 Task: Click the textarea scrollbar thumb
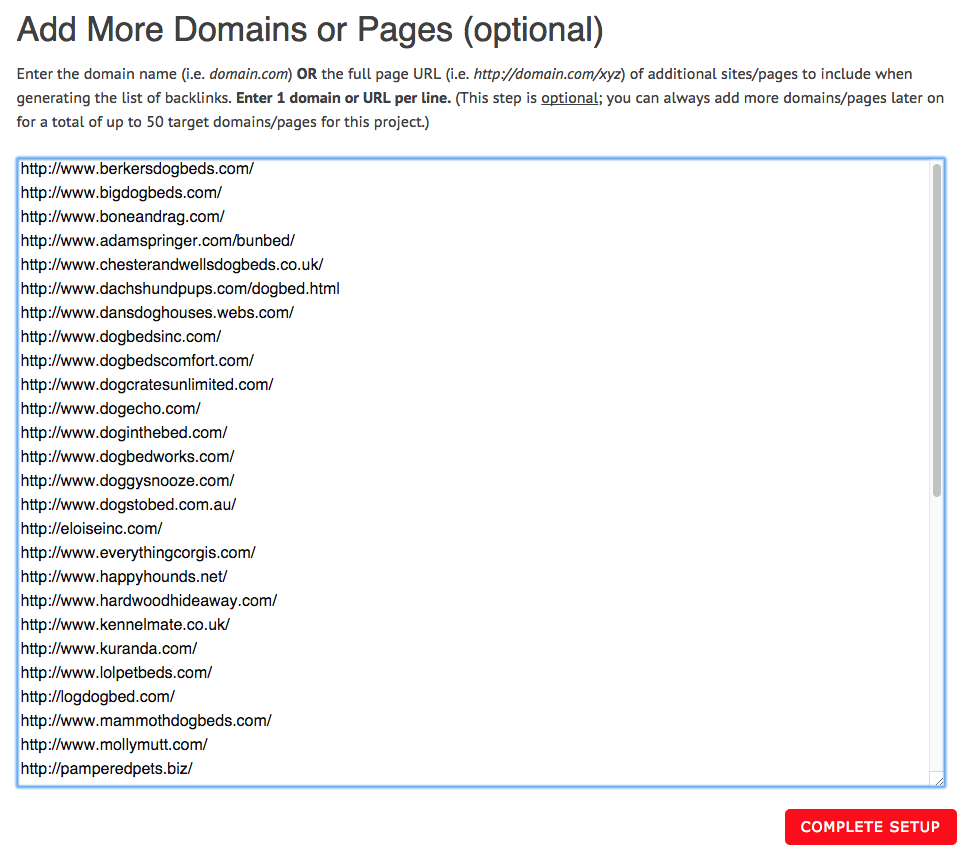click(x=936, y=330)
